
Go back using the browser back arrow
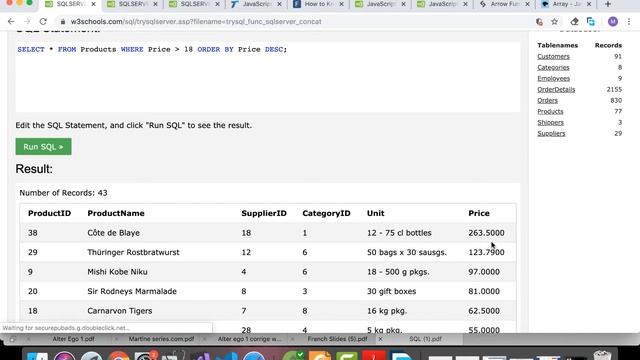[11, 22]
